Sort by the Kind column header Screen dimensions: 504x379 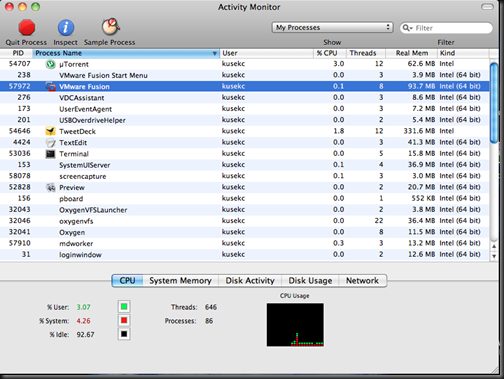(463, 53)
